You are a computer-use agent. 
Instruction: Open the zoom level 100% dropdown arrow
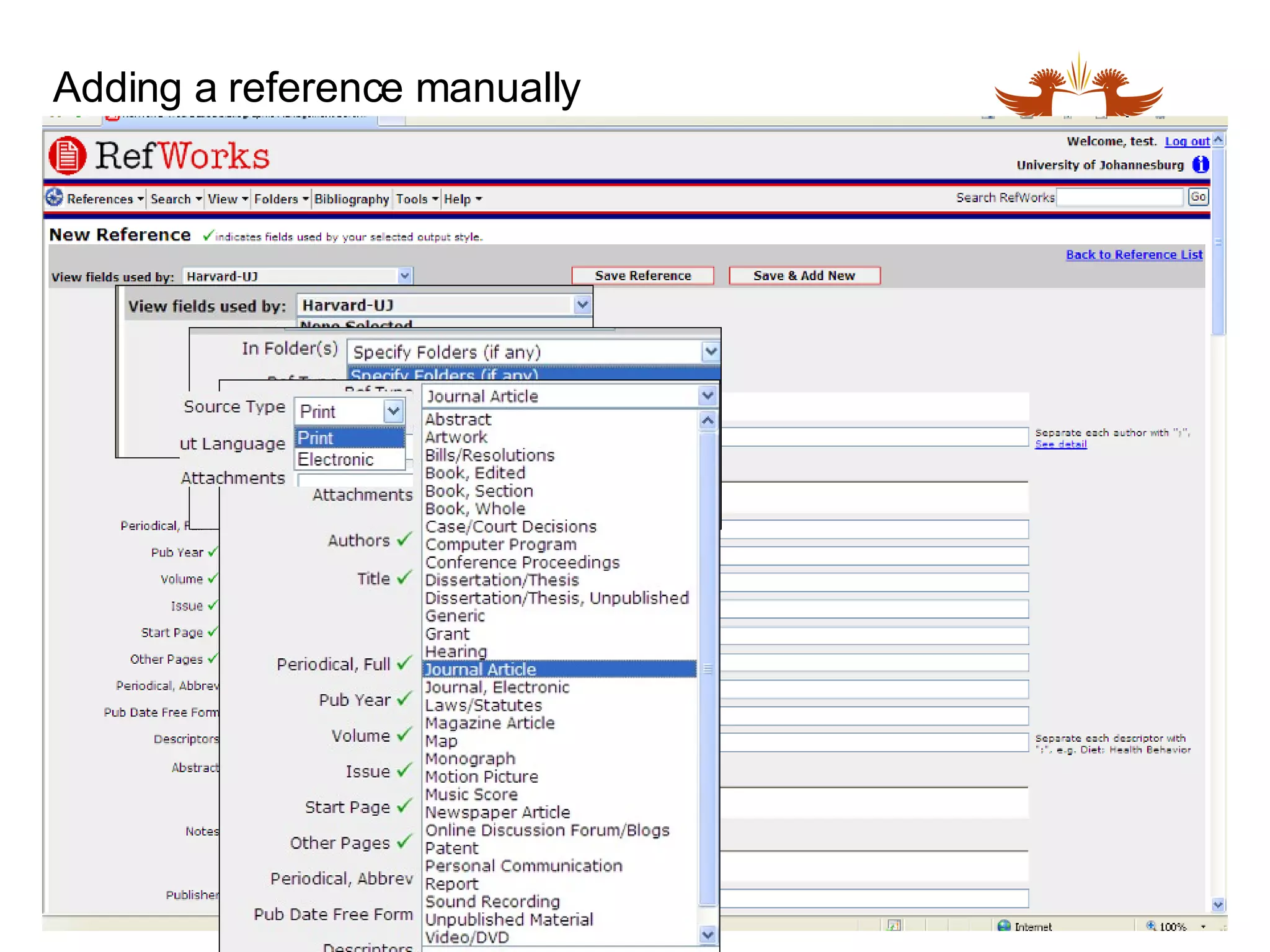click(x=1203, y=927)
